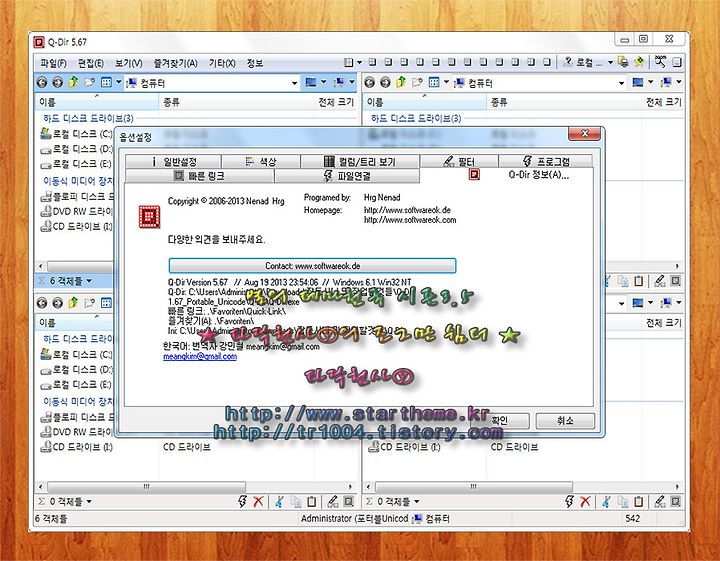720x561 pixels.
Task: Open the 정보 menu
Action: pos(255,63)
